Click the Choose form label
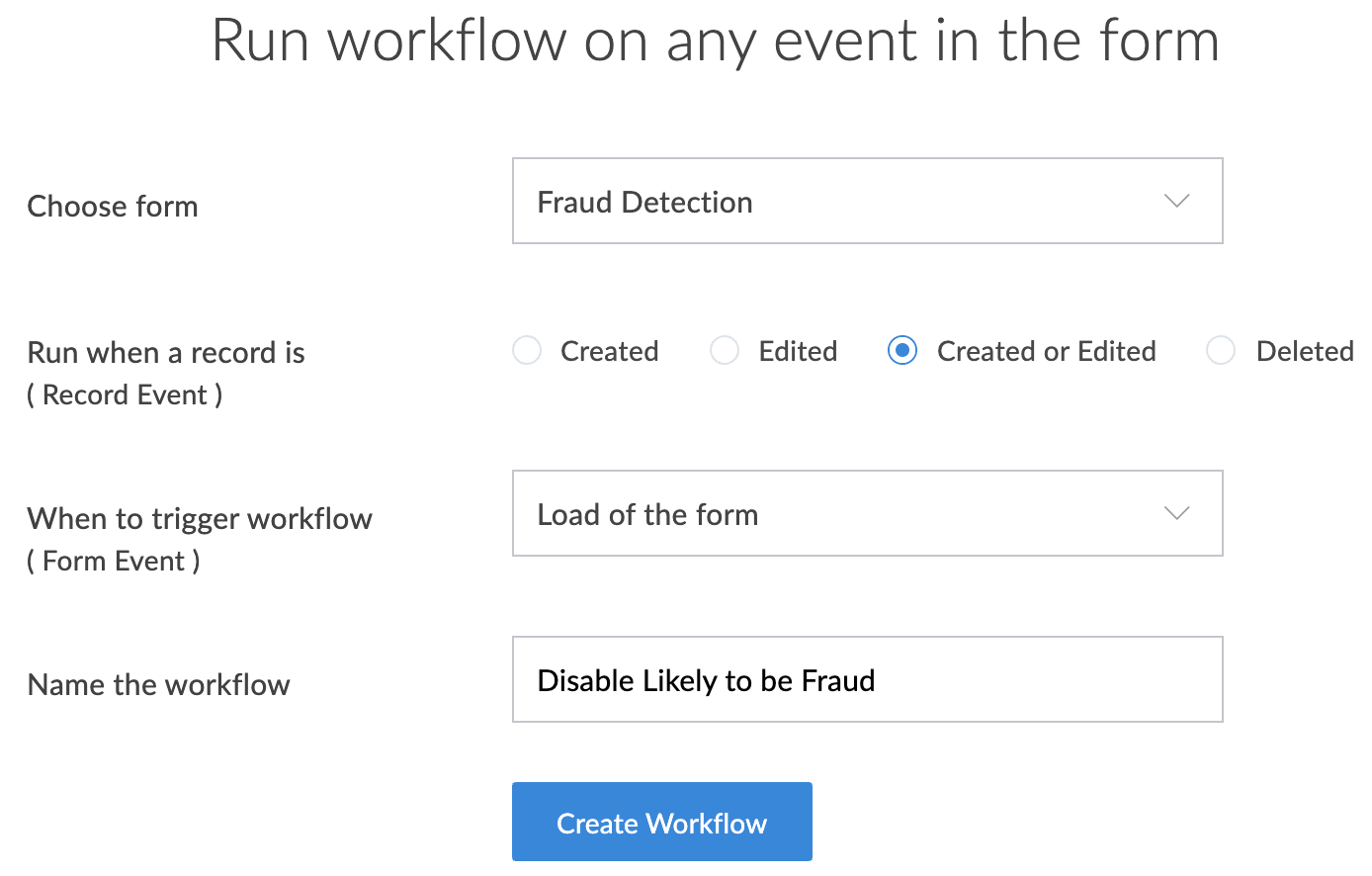 [113, 207]
